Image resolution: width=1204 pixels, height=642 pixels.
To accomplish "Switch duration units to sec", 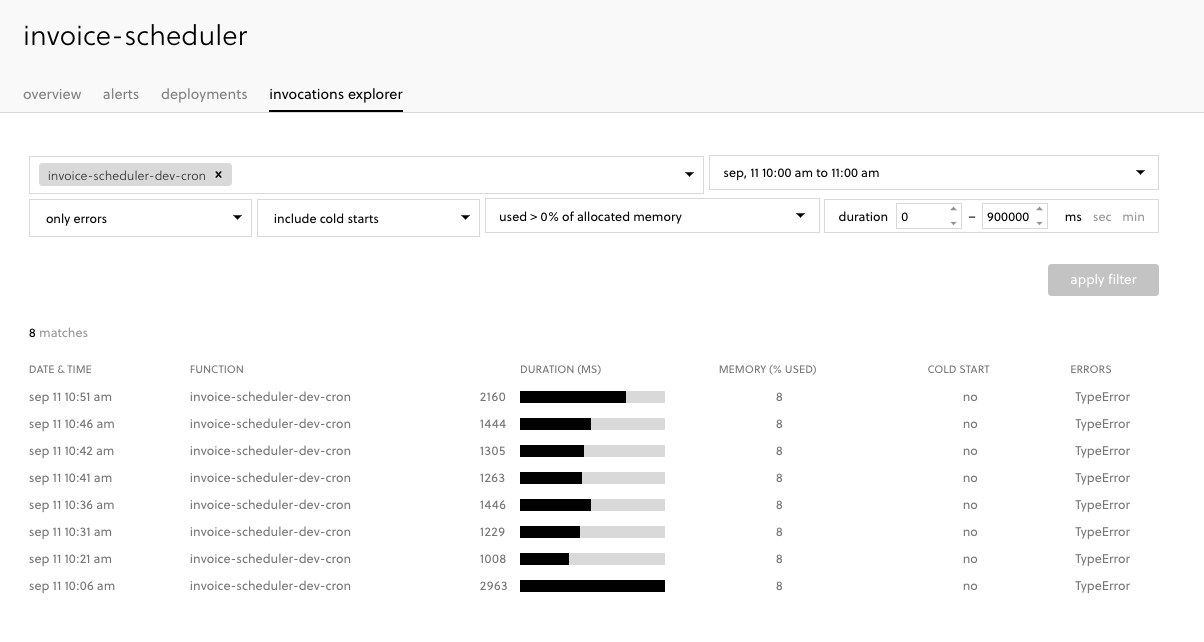I will point(1102,216).
